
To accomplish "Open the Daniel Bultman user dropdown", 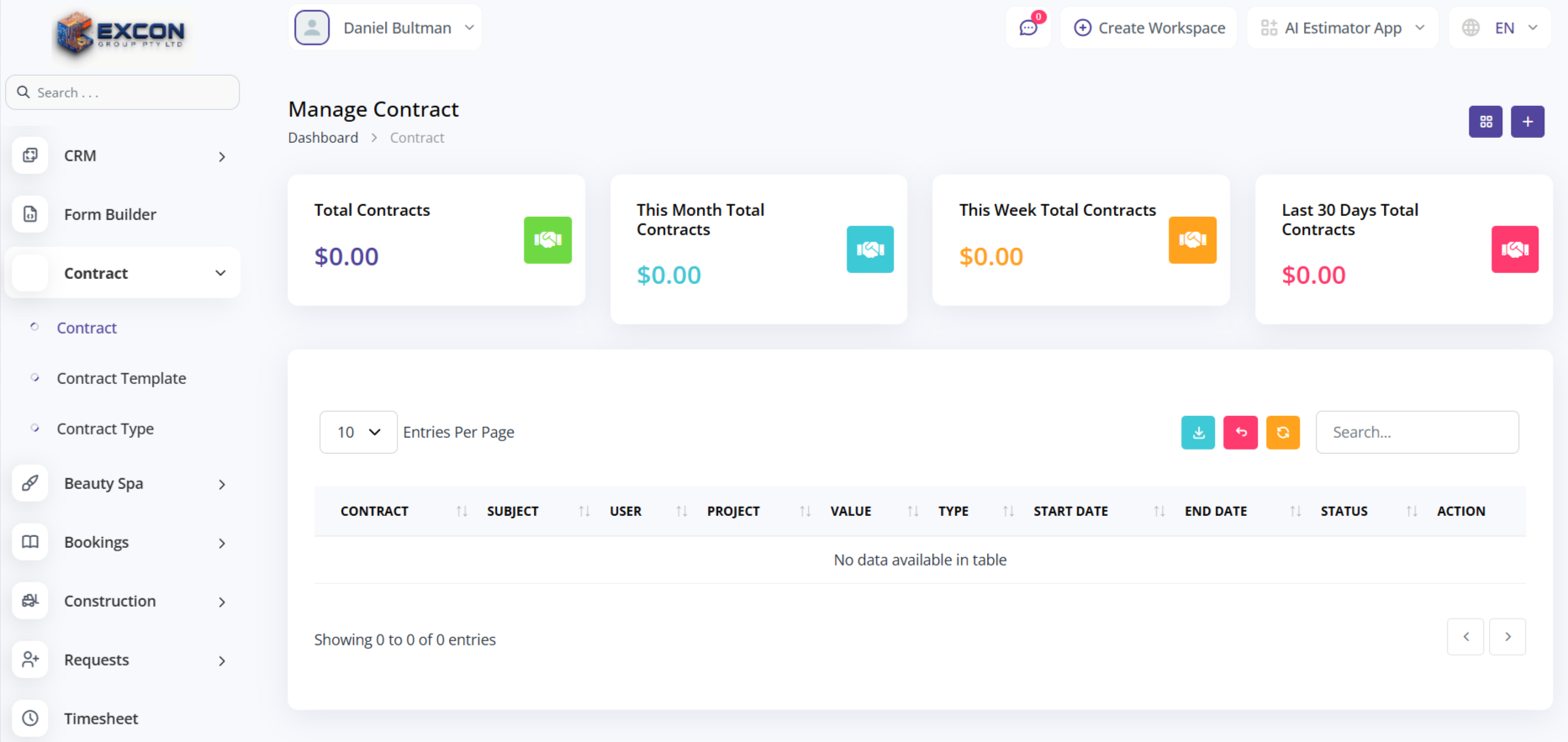I will point(385,28).
